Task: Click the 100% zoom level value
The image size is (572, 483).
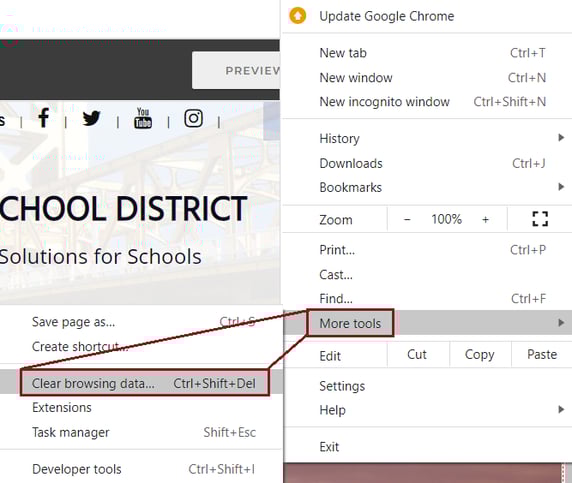Action: [x=447, y=219]
